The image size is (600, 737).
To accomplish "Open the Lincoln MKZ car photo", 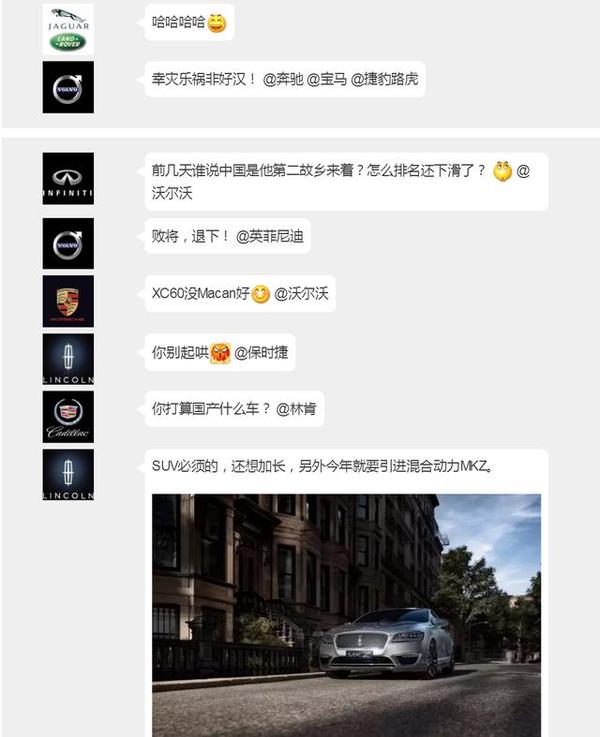I will pyautogui.click(x=346, y=615).
